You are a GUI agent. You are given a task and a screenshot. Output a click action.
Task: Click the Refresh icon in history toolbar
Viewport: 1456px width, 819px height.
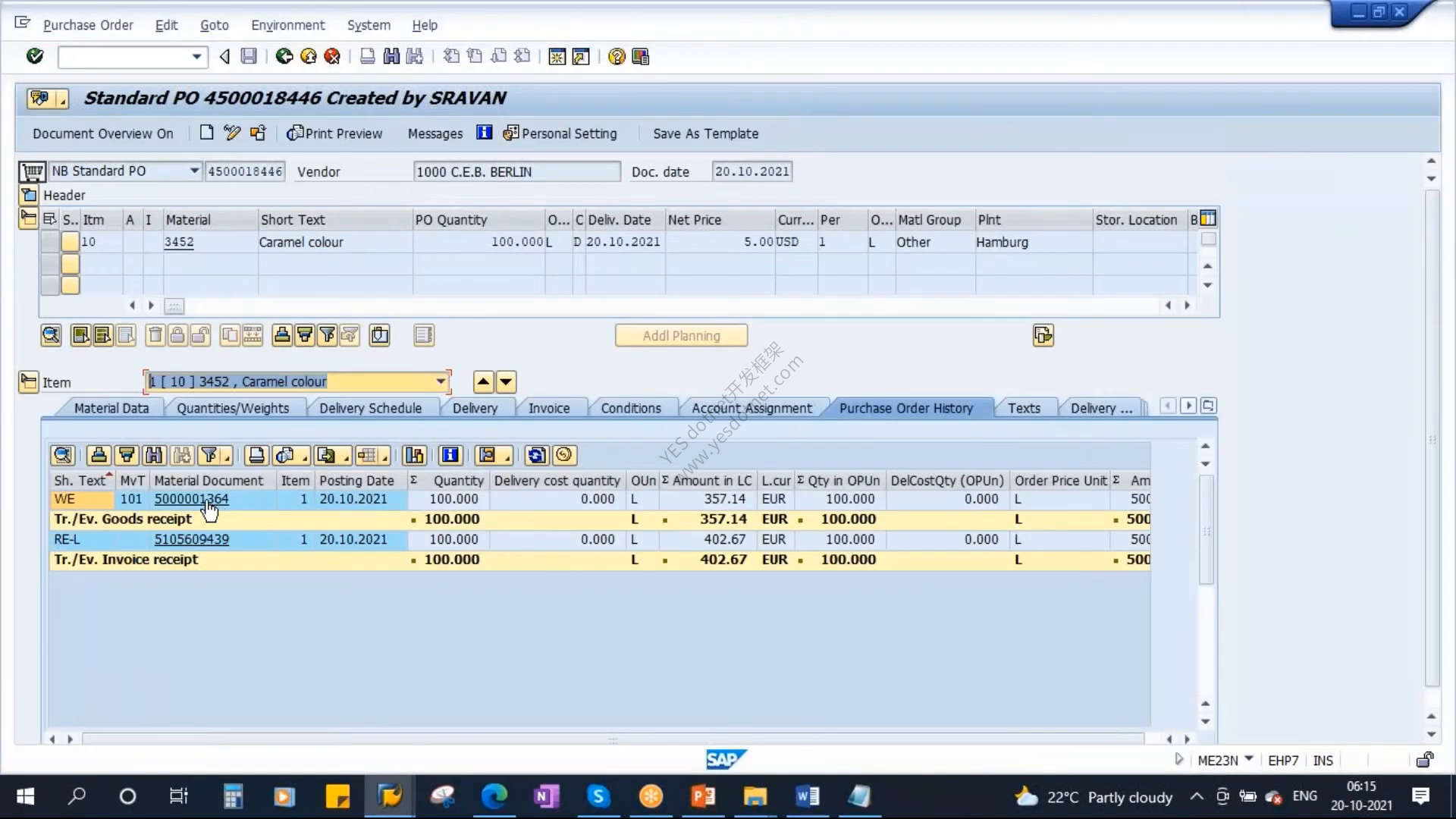pyautogui.click(x=536, y=455)
